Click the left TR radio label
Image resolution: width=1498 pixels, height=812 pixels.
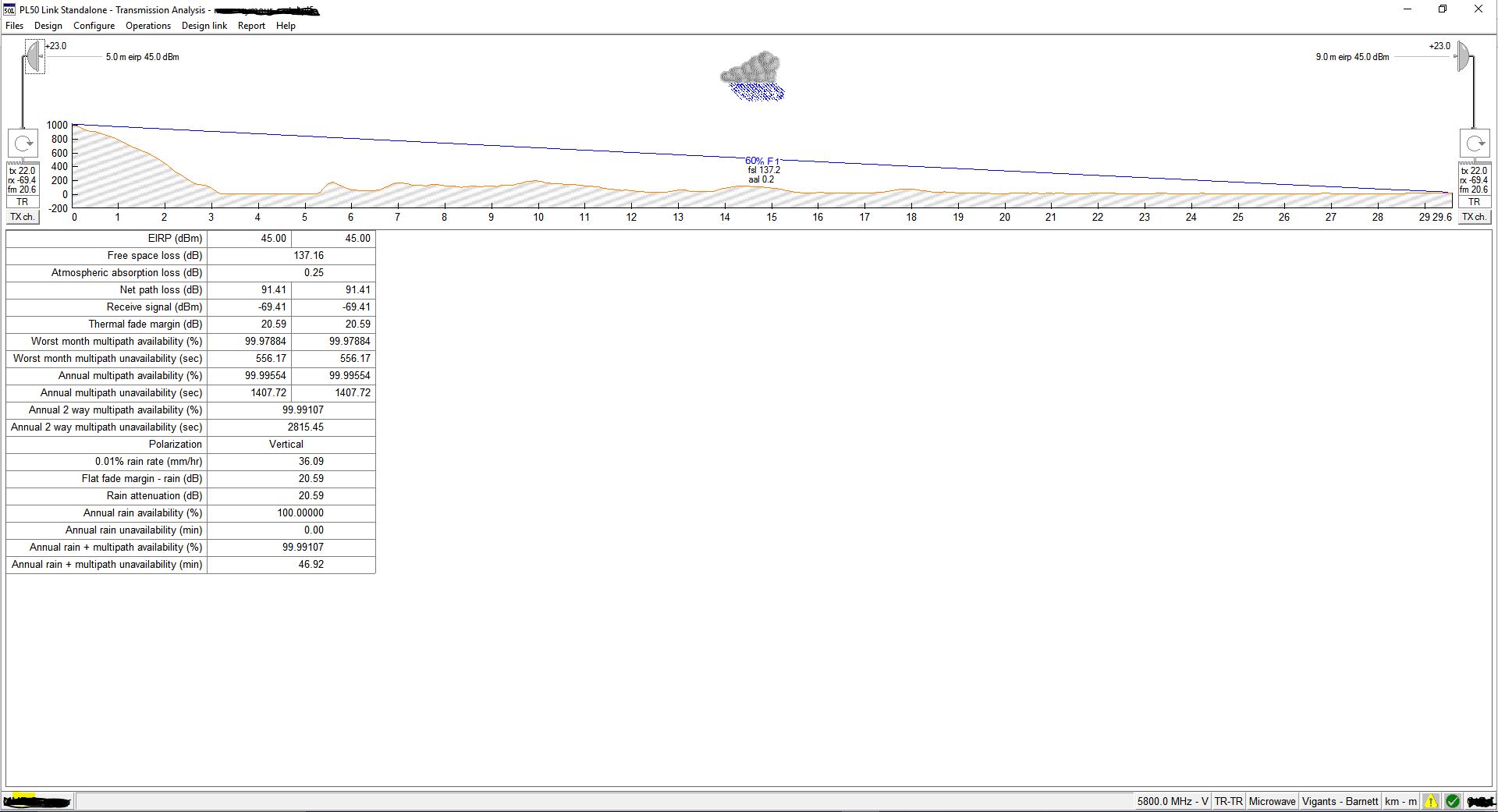(x=23, y=202)
